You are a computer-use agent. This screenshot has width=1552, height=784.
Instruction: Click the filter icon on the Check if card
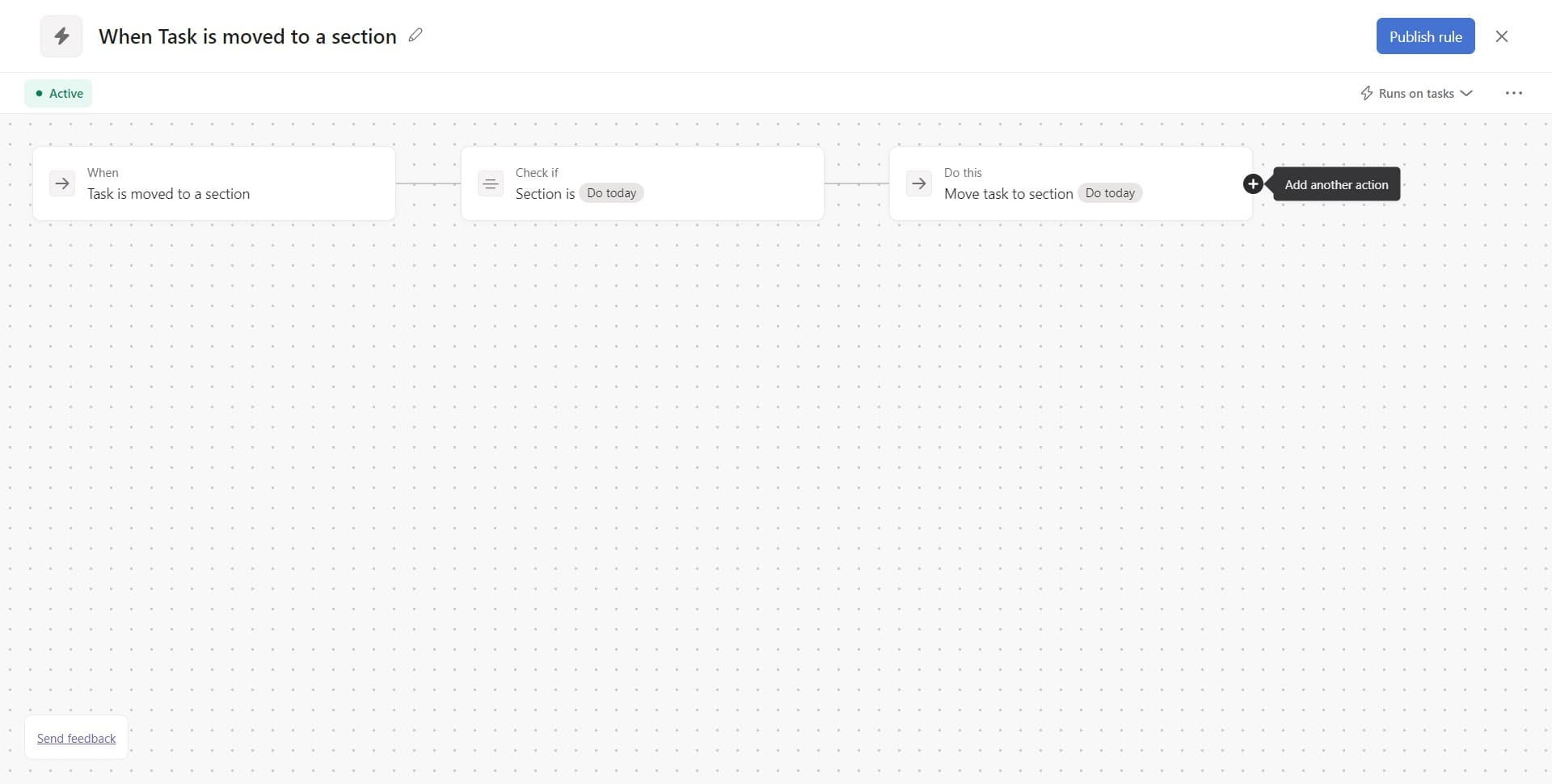[491, 183]
